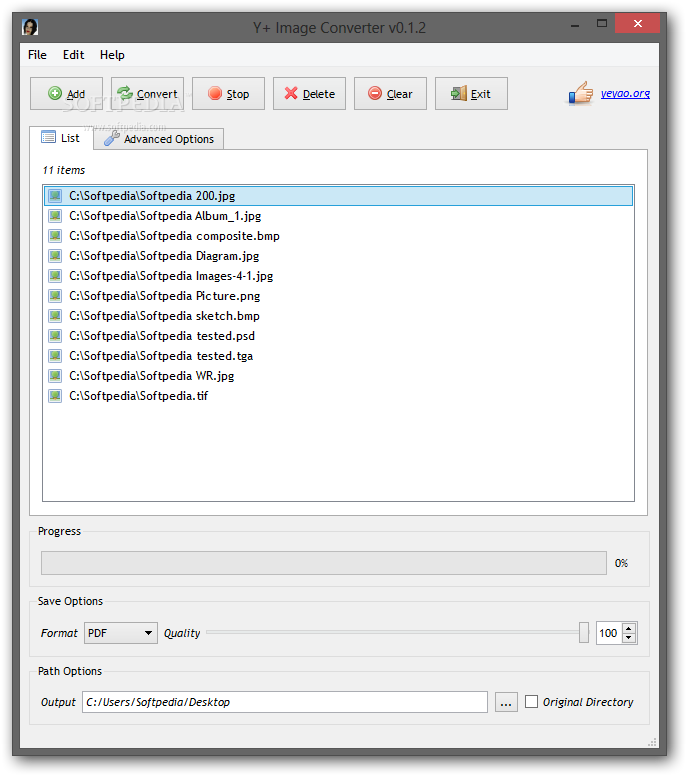This screenshot has width=687, height=776.
Task: Click the image icon next to Softpedia sketch.bmp
Action: [55, 316]
